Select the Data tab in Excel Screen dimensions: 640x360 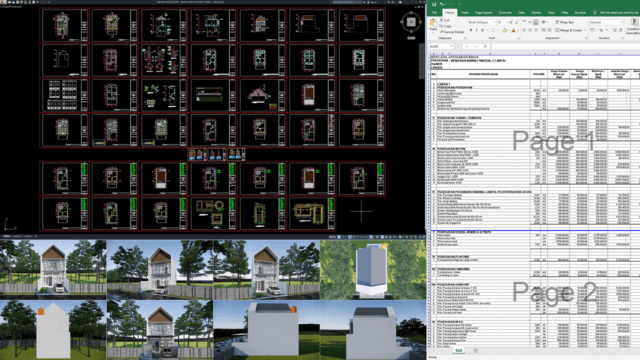(x=521, y=13)
